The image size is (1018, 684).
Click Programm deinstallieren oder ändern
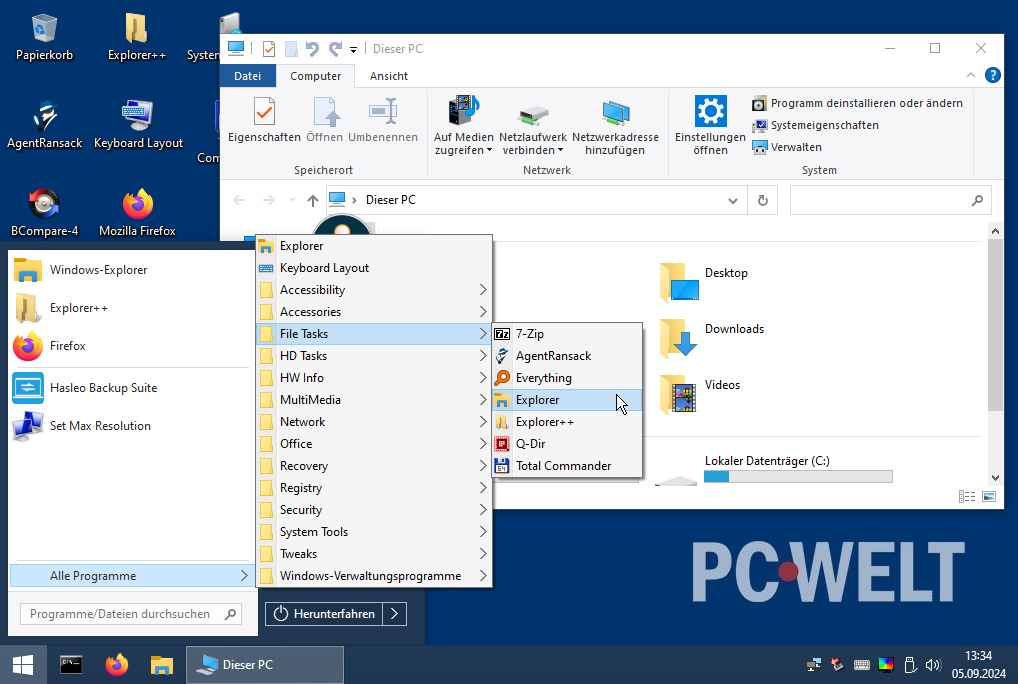(x=858, y=103)
